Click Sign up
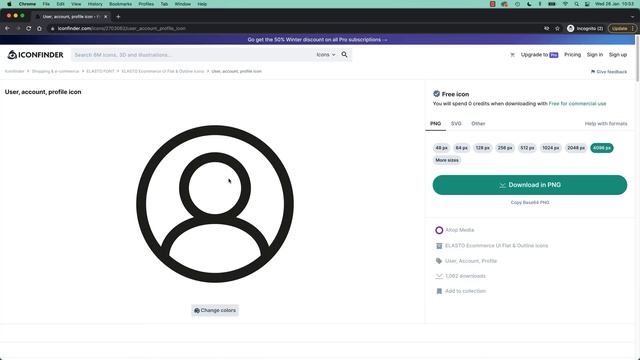Viewport: 640px width, 360px height. point(618,55)
